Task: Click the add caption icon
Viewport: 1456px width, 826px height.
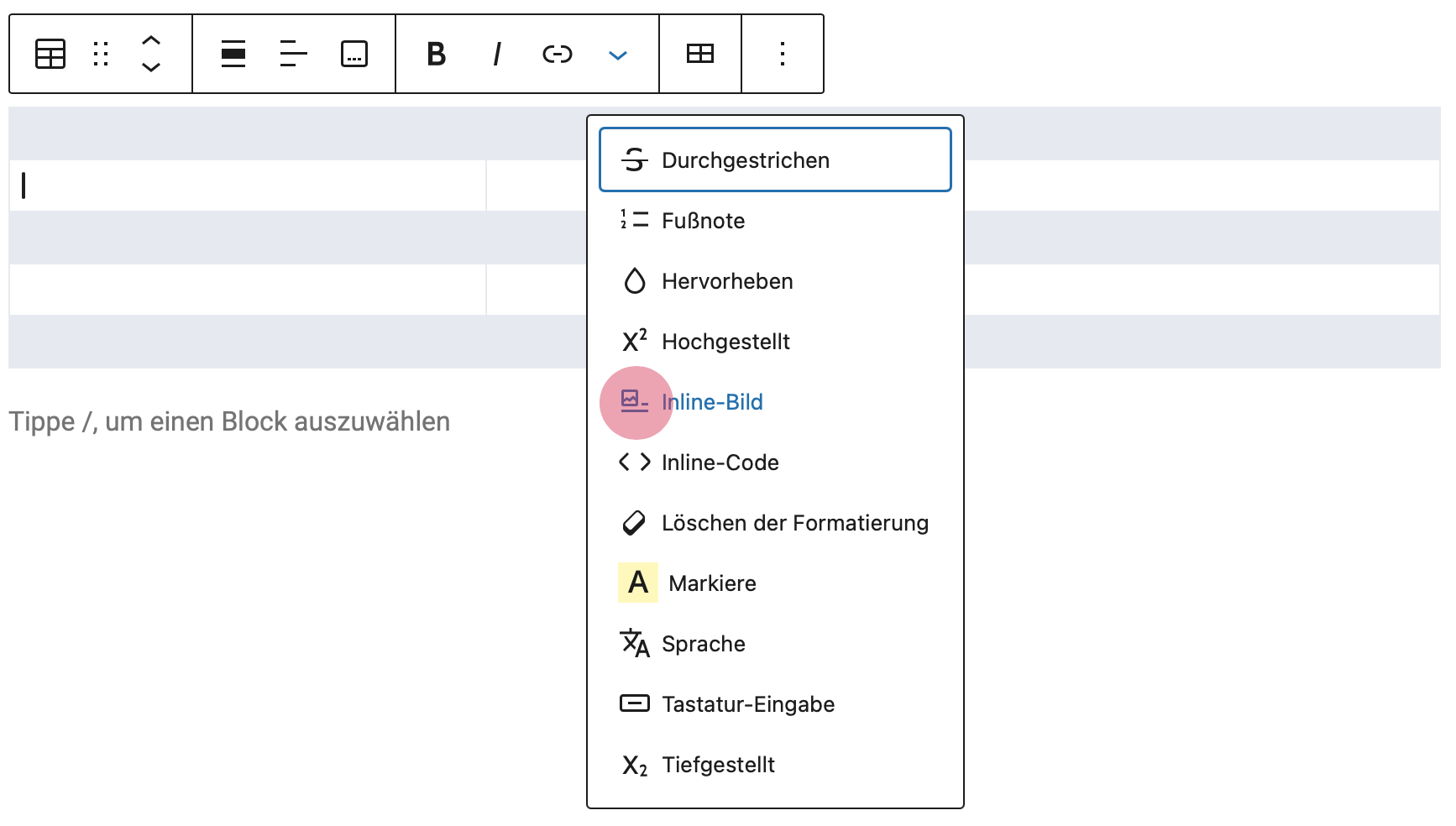Action: tap(354, 55)
